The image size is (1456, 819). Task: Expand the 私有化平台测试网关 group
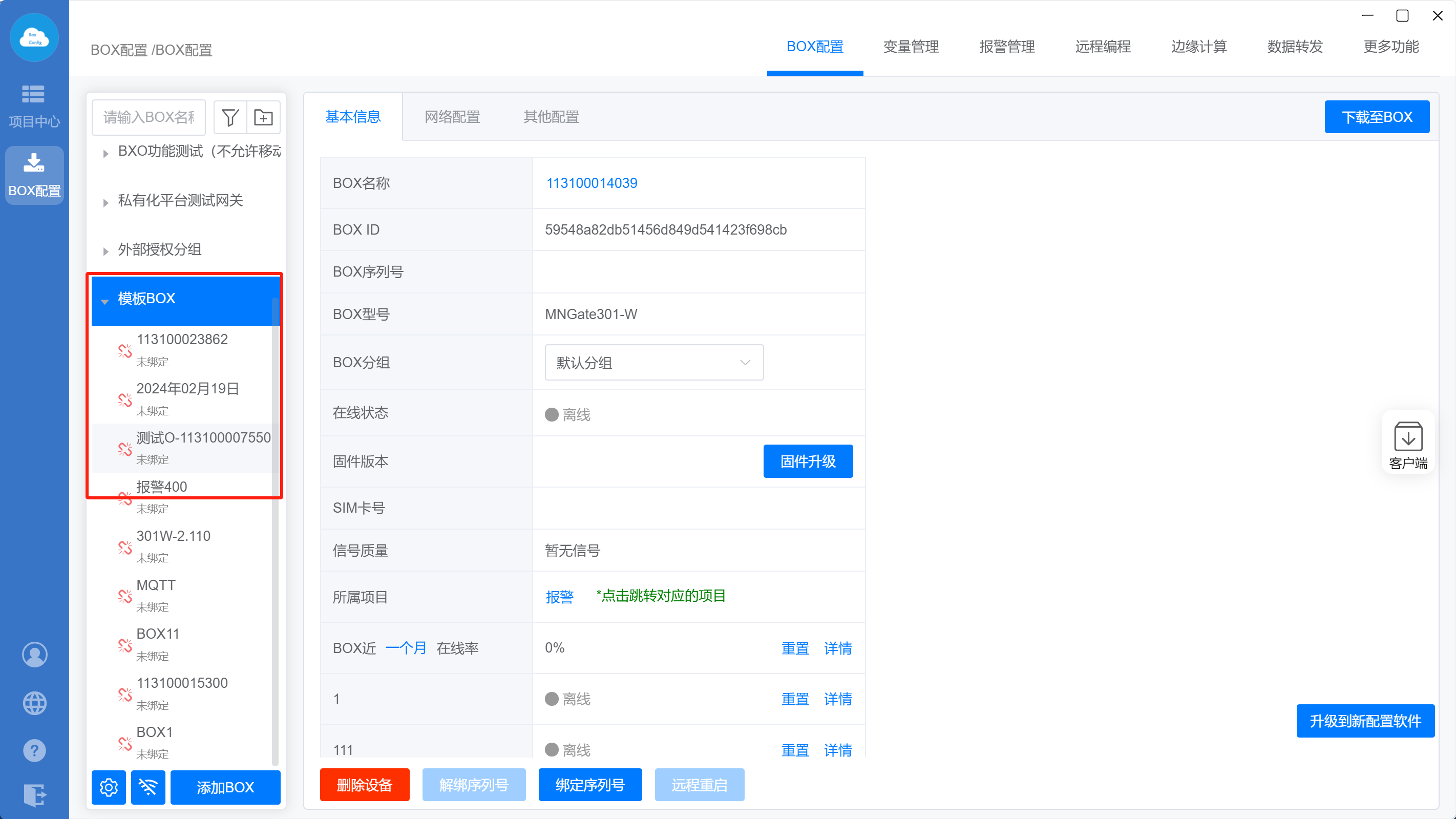pos(105,202)
